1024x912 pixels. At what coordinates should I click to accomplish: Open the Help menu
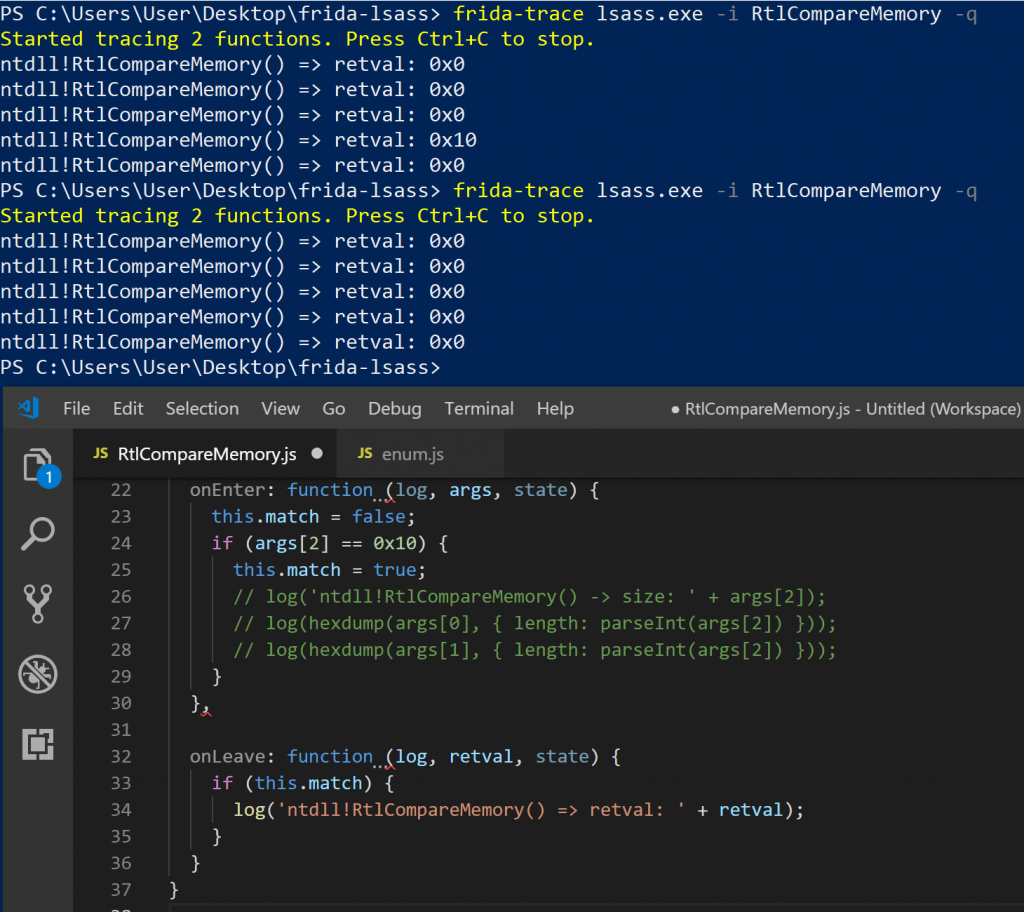pyautogui.click(x=555, y=408)
